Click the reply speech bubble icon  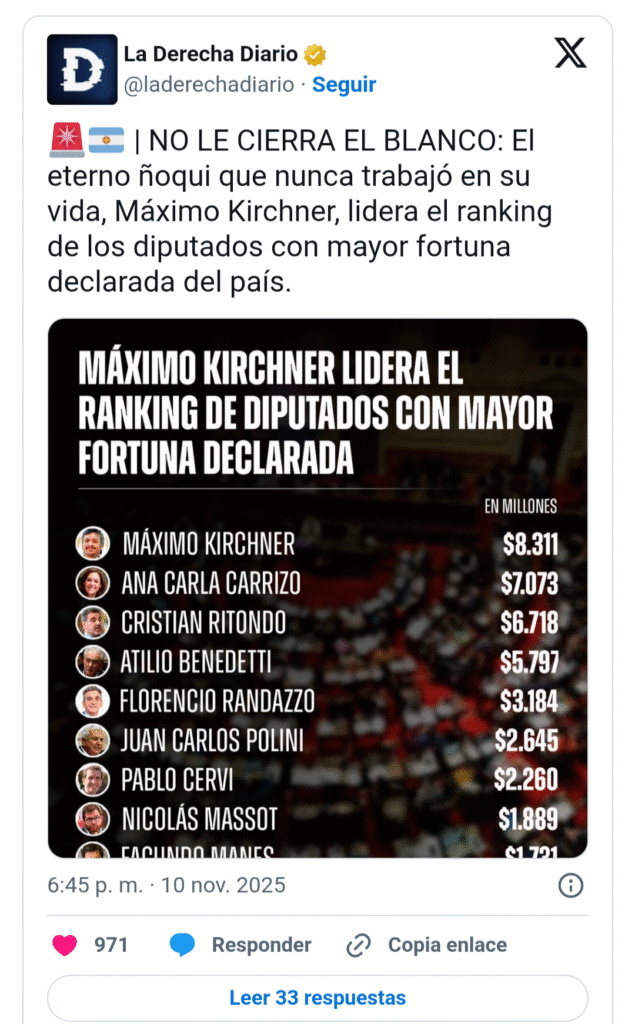point(182,945)
